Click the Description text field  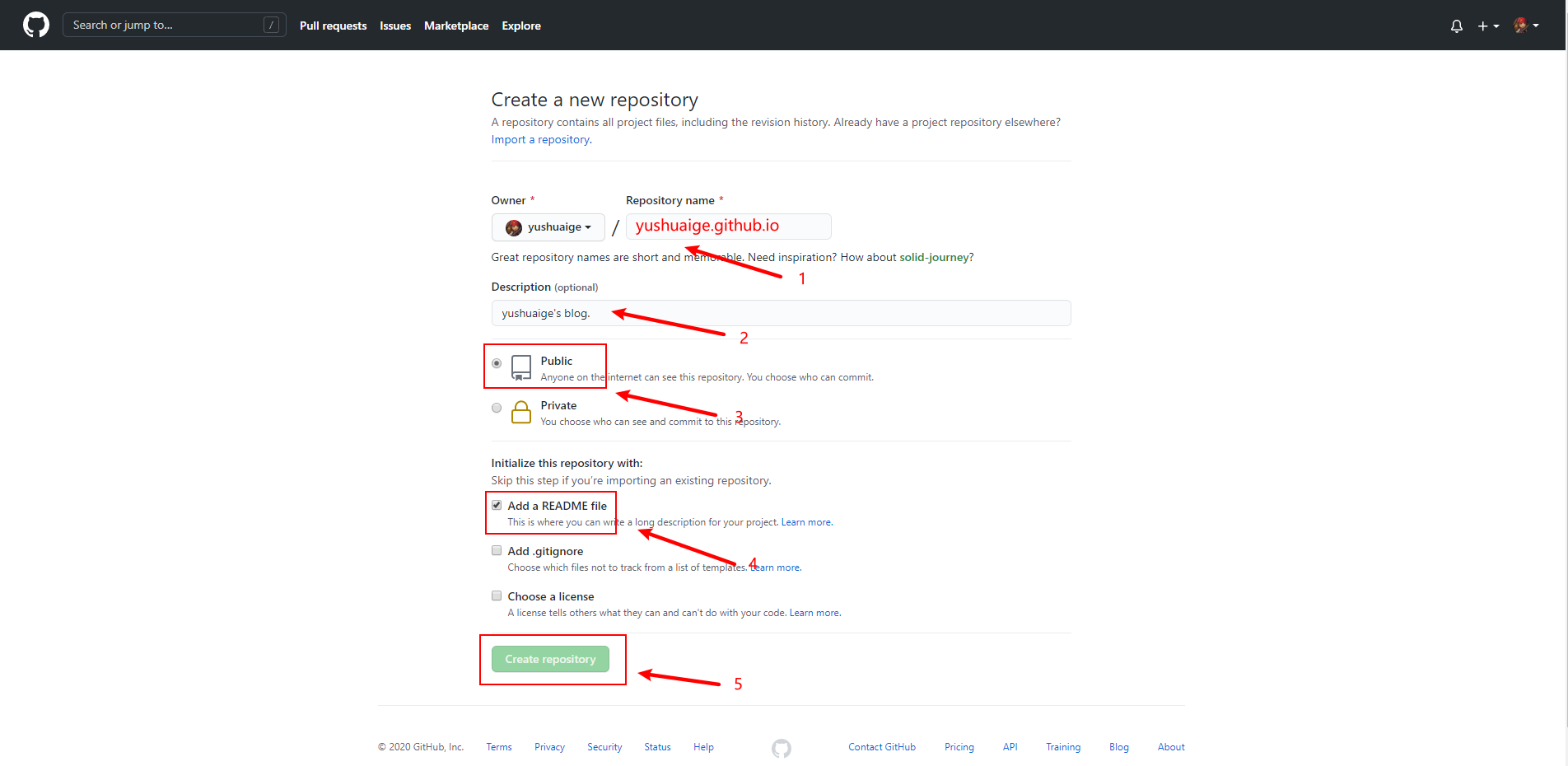pos(781,313)
